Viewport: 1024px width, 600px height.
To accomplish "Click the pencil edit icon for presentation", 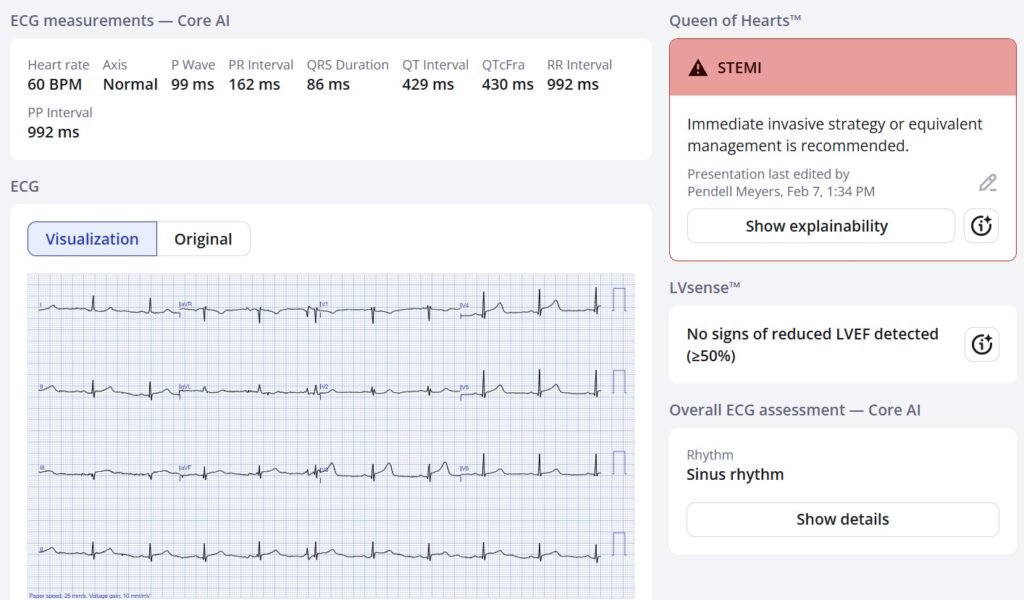I will pyautogui.click(x=987, y=182).
